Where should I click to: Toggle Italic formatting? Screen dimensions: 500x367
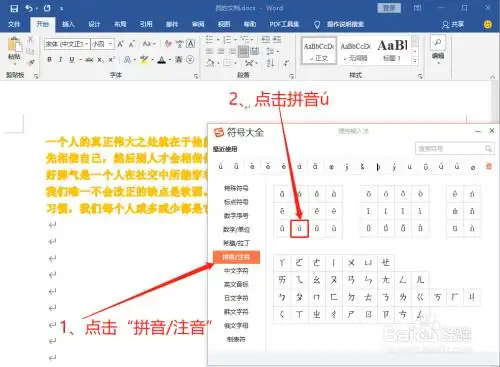click(x=60, y=60)
